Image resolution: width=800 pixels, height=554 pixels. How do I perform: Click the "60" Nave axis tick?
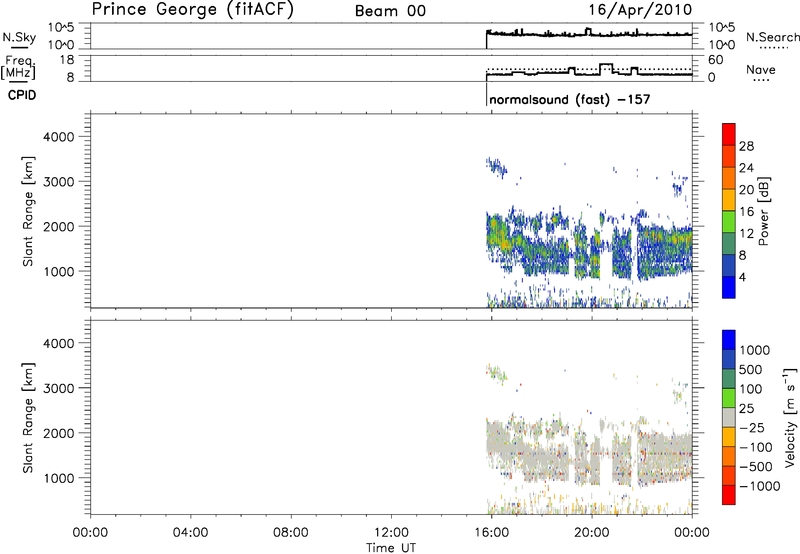pos(715,60)
